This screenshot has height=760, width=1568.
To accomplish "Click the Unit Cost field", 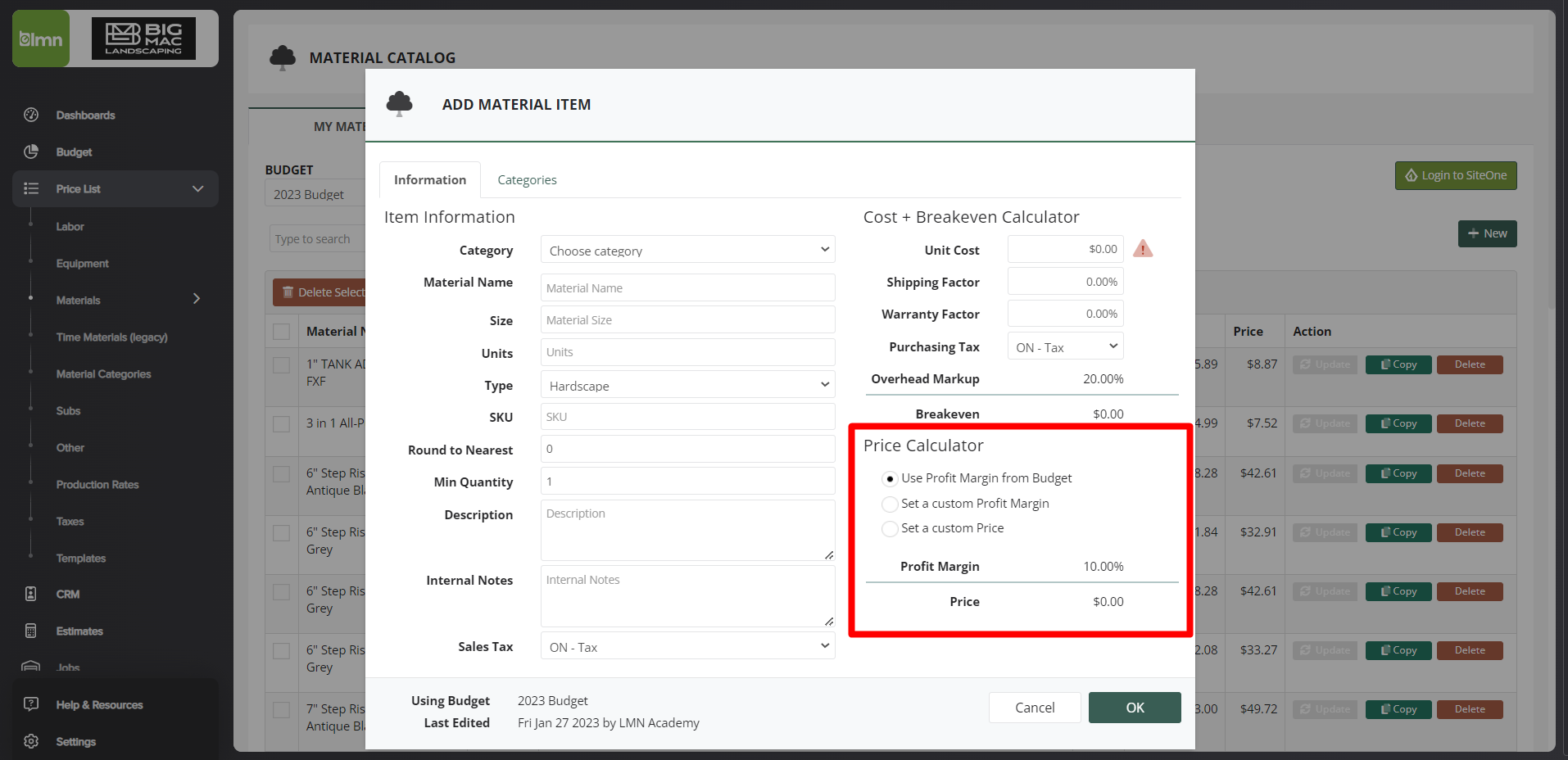I will (1065, 249).
